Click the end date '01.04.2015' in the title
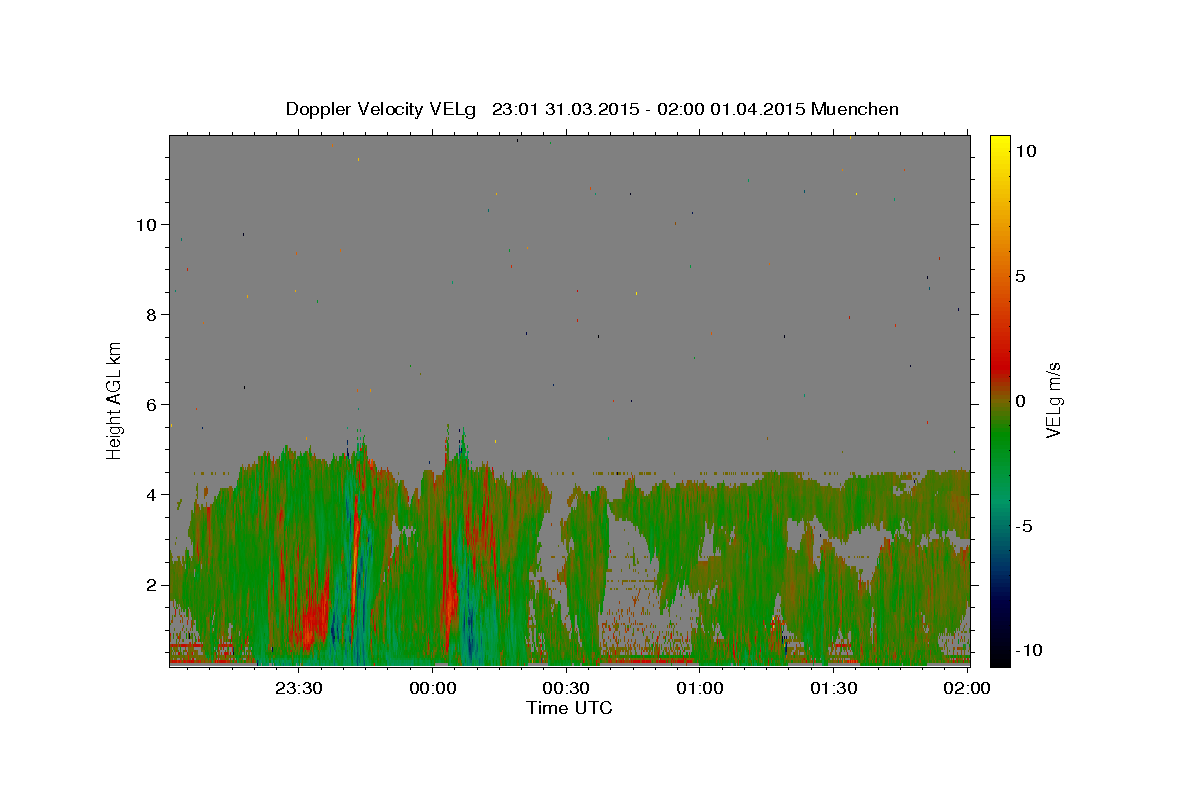This screenshot has width=1200, height=800. click(x=758, y=109)
